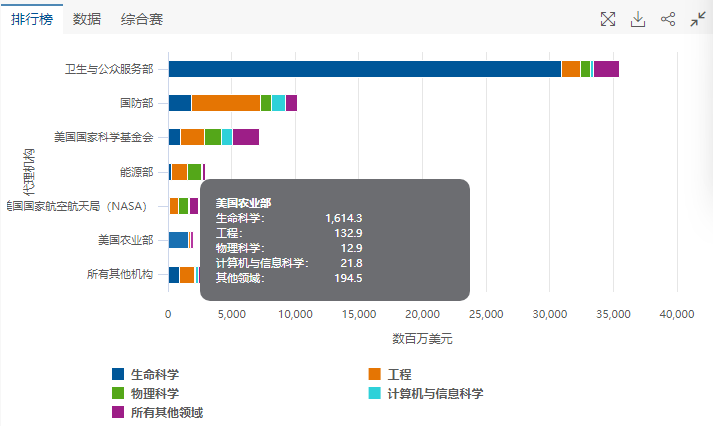The image size is (713, 426).
Task: Click the 工程 legend label
Action: tap(399, 375)
